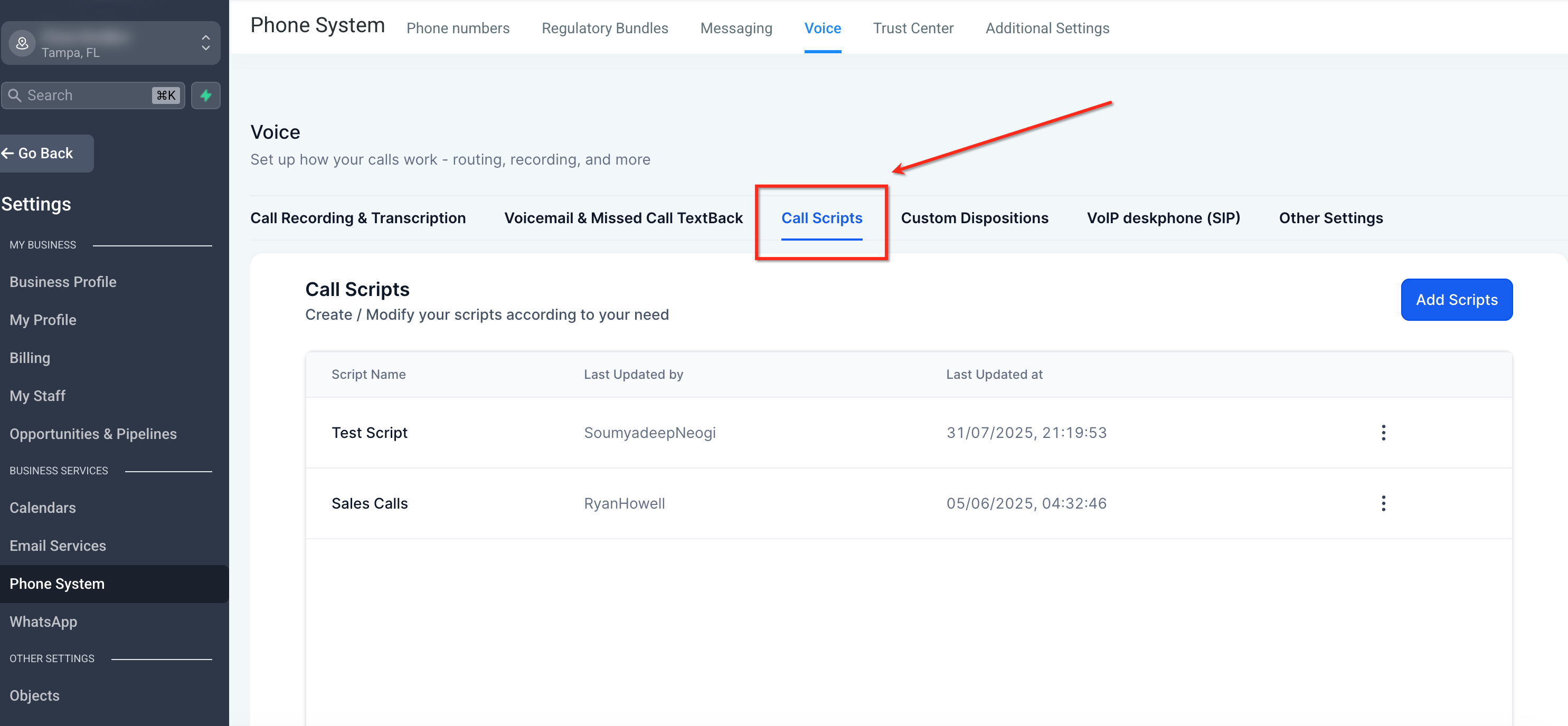1568x726 pixels.
Task: Open Objects in the sidebar
Action: coord(35,695)
